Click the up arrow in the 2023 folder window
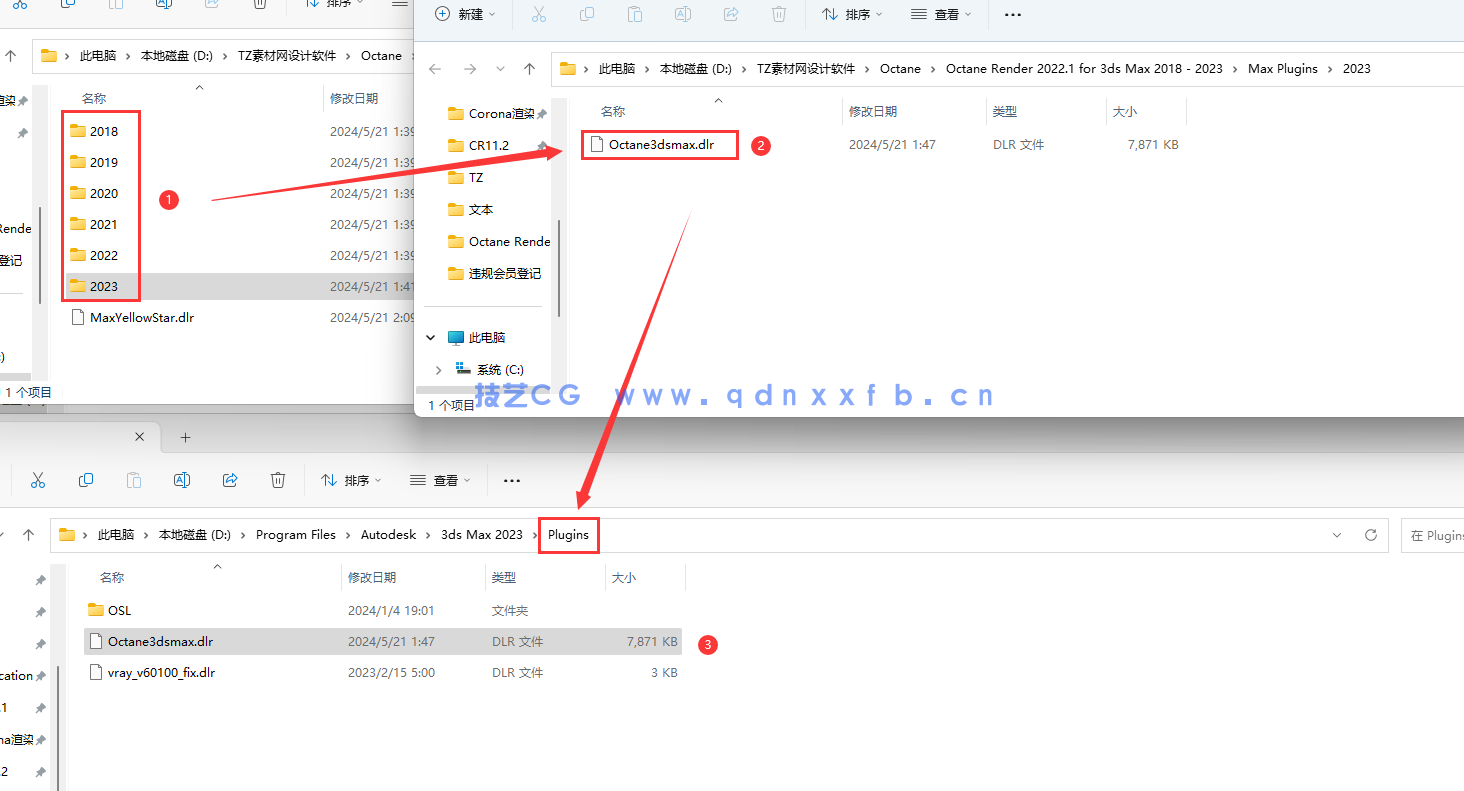 point(529,69)
